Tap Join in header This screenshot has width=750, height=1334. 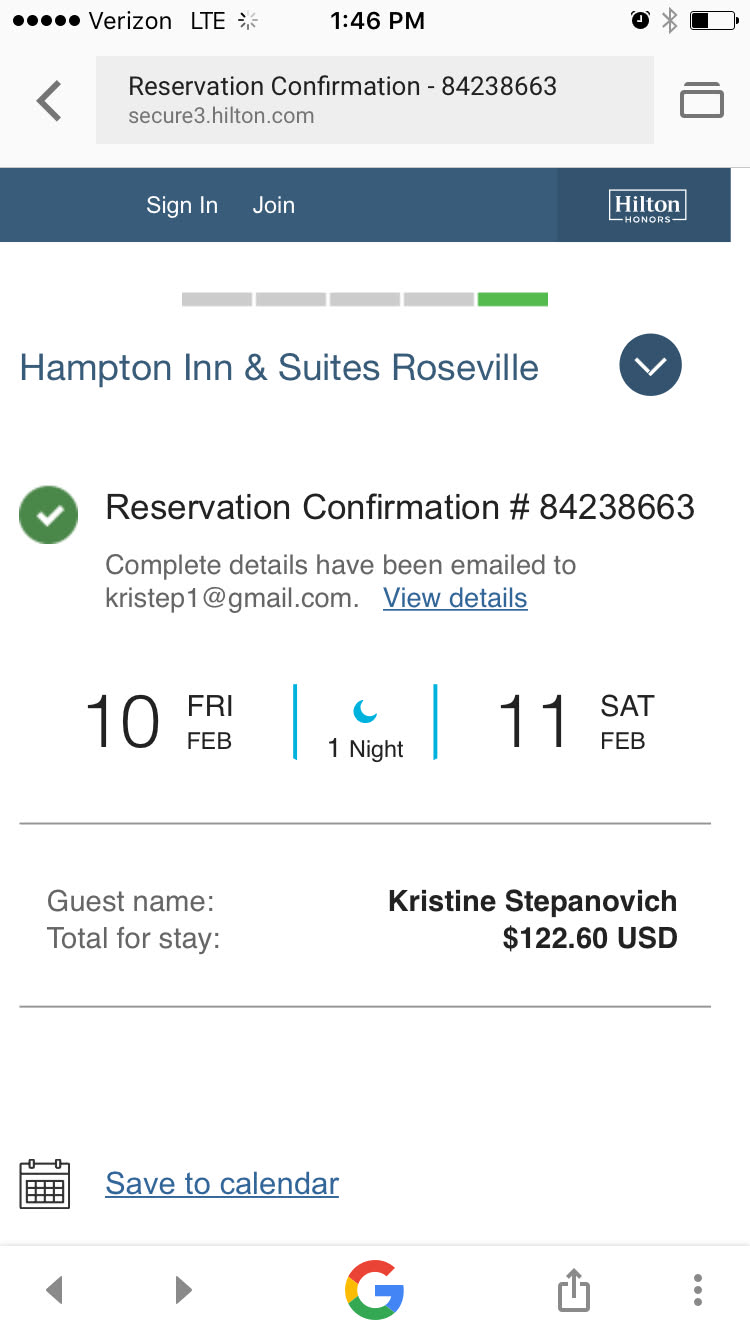pos(273,206)
